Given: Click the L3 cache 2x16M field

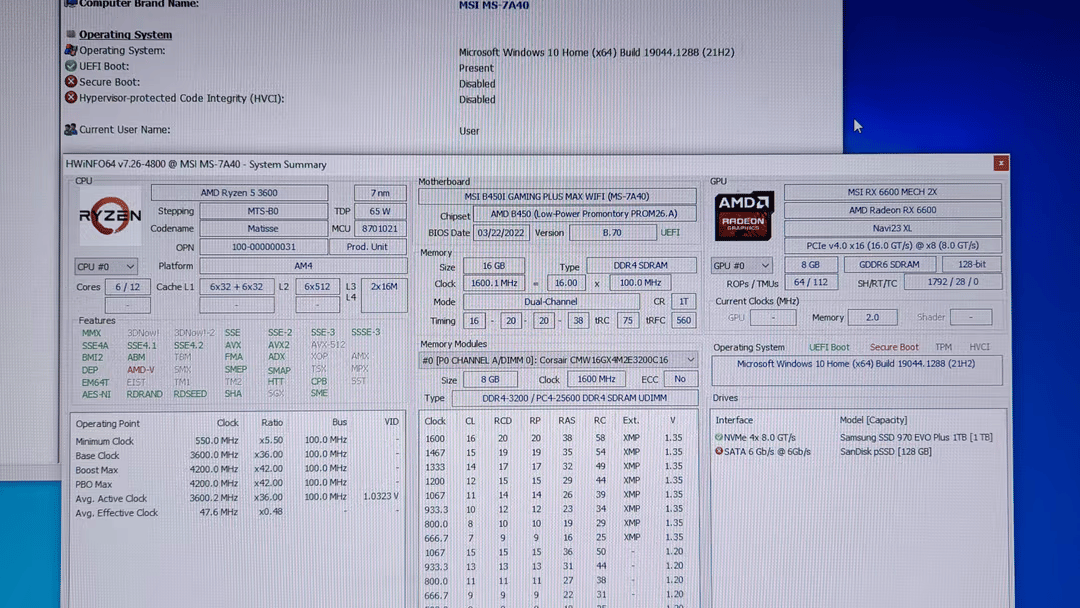Looking at the screenshot, I should pyautogui.click(x=384, y=295).
